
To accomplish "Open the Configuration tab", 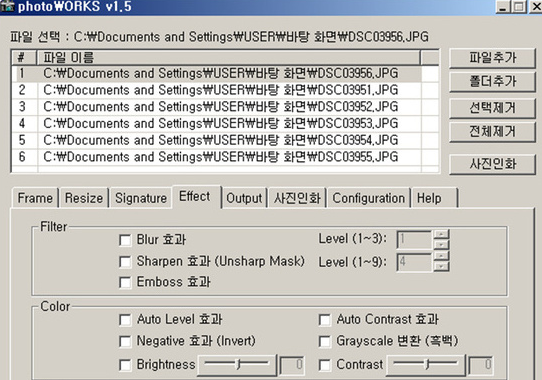I will pos(368,198).
